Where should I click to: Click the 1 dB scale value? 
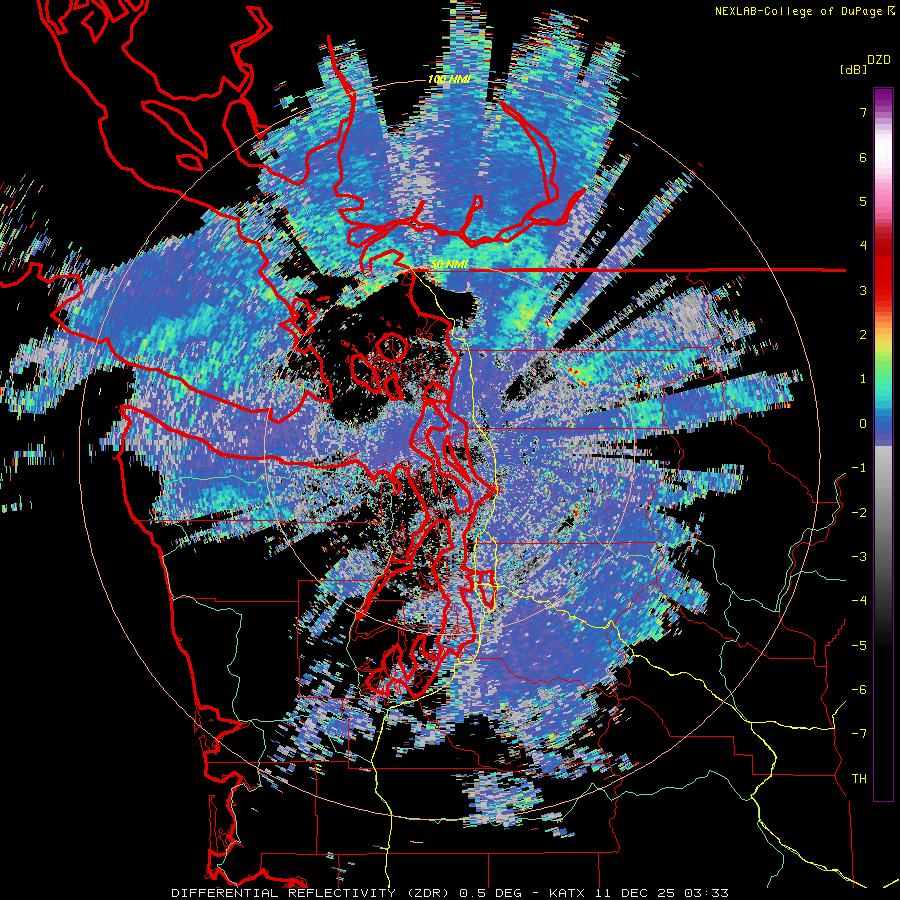(863, 379)
